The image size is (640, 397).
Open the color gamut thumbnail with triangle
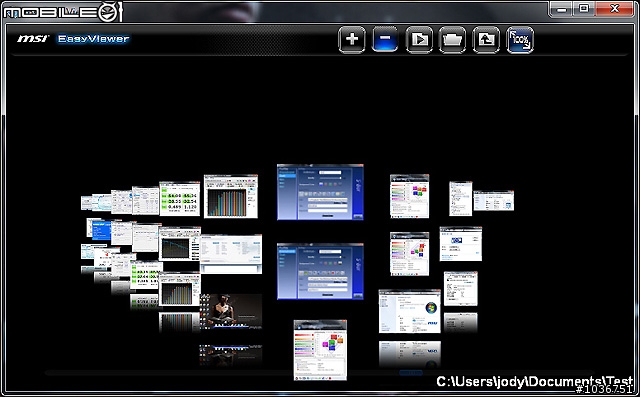[409, 254]
